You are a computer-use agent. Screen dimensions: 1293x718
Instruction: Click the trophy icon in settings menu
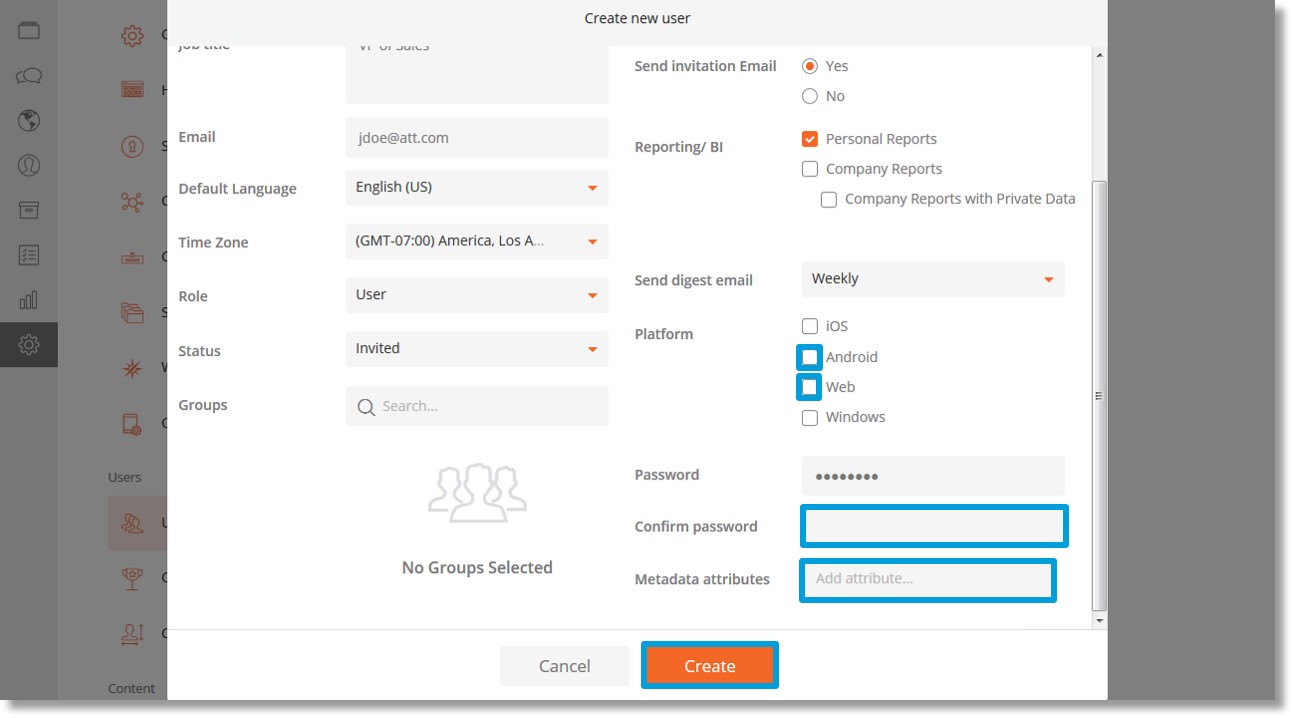[x=132, y=578]
